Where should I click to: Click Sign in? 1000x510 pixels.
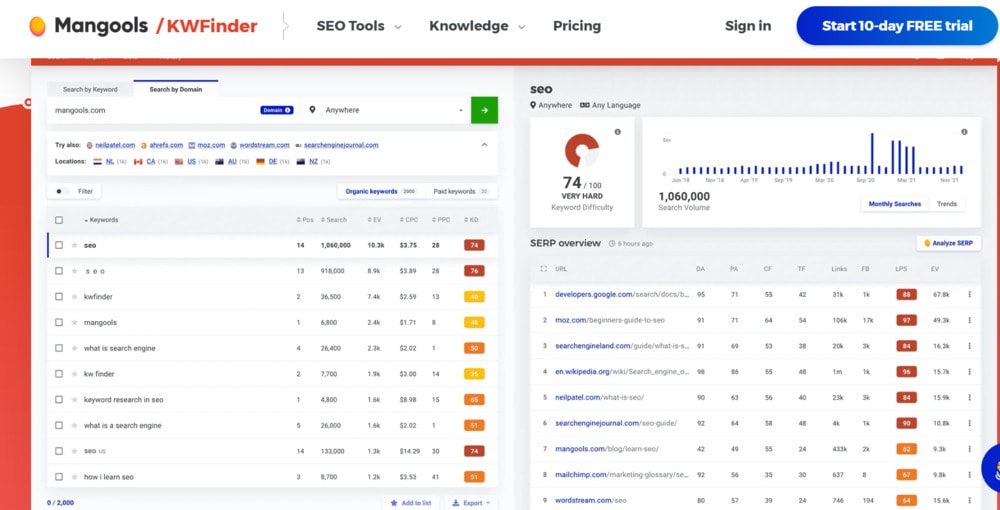click(x=748, y=26)
